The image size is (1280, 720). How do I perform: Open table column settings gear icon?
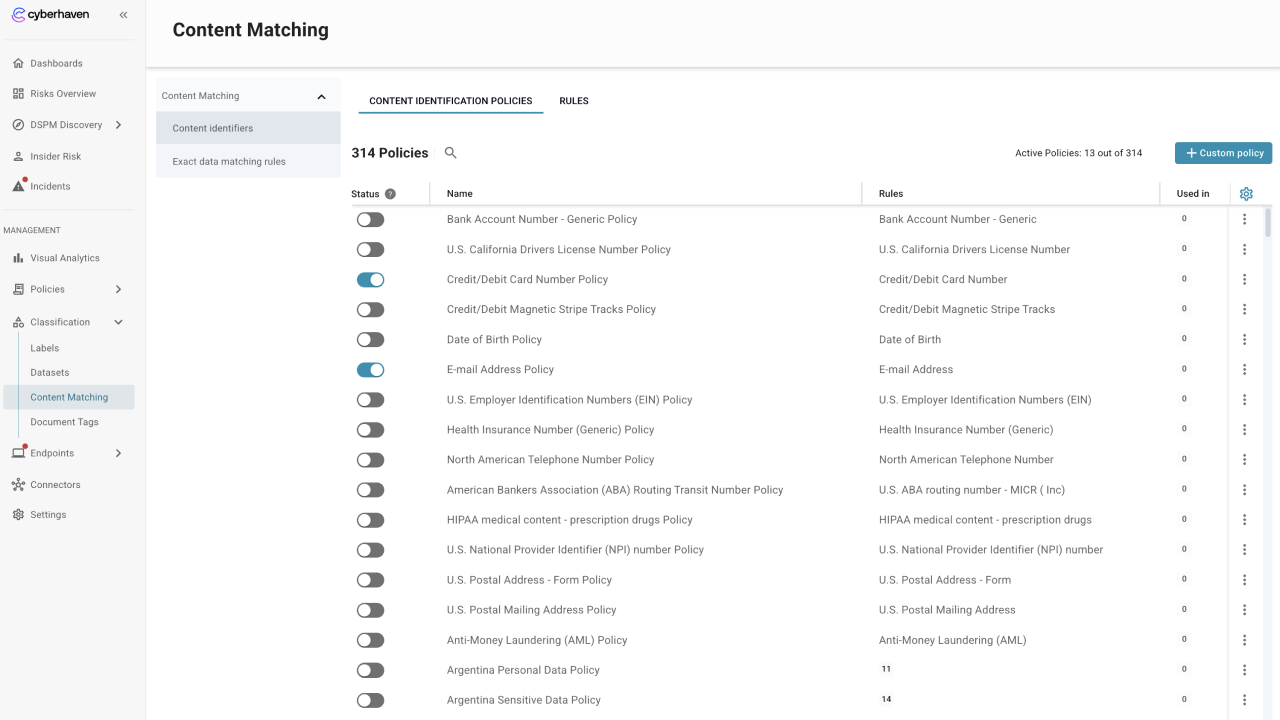point(1246,194)
